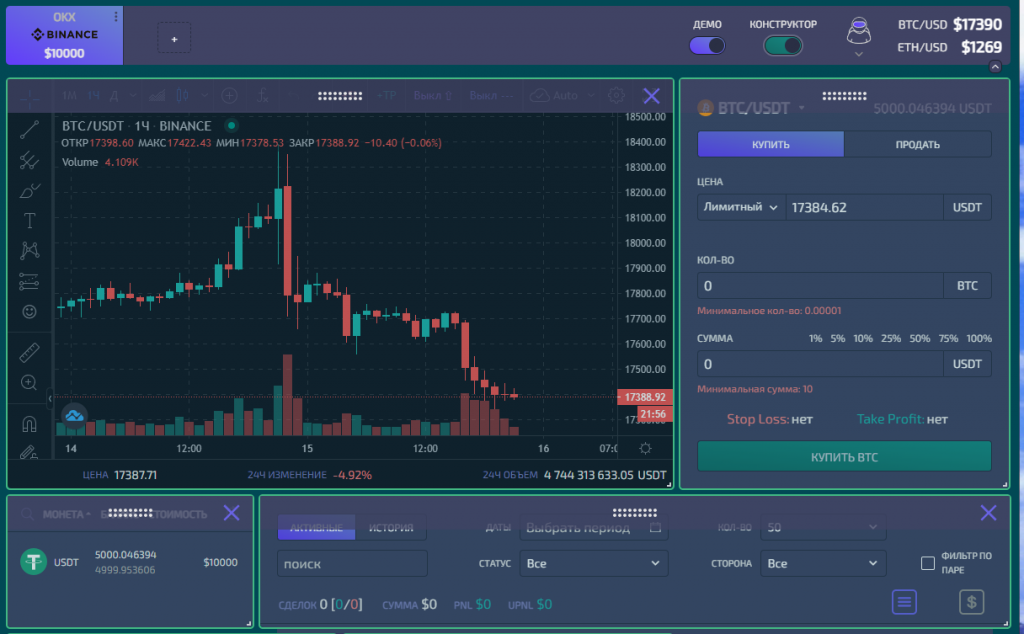Screen dimensions: 1024x634
Task: Open the user profile avatar
Action: pos(859,30)
